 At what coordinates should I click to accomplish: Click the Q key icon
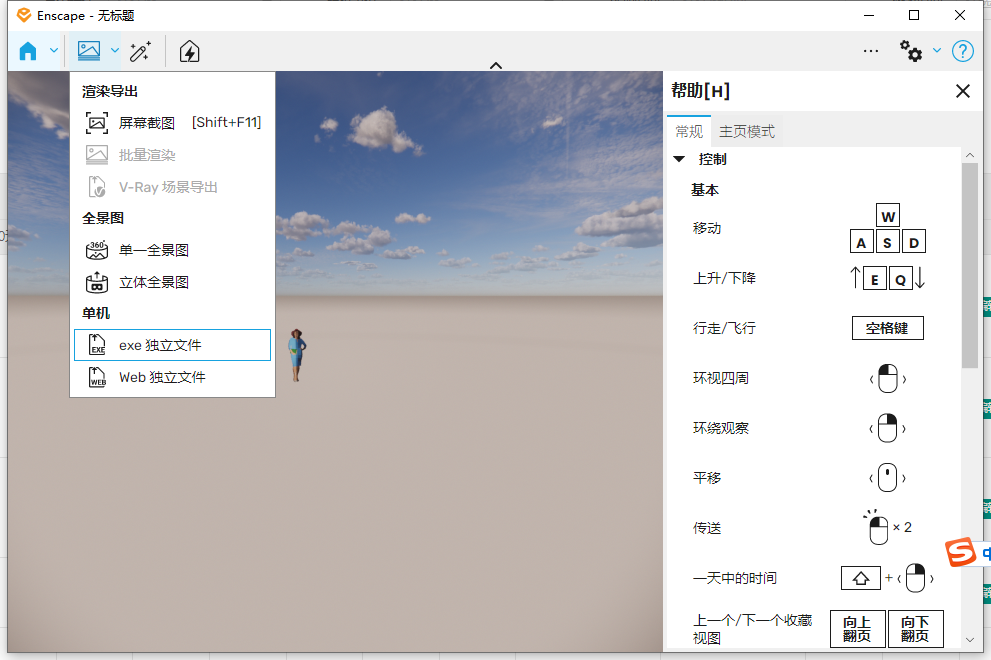901,278
